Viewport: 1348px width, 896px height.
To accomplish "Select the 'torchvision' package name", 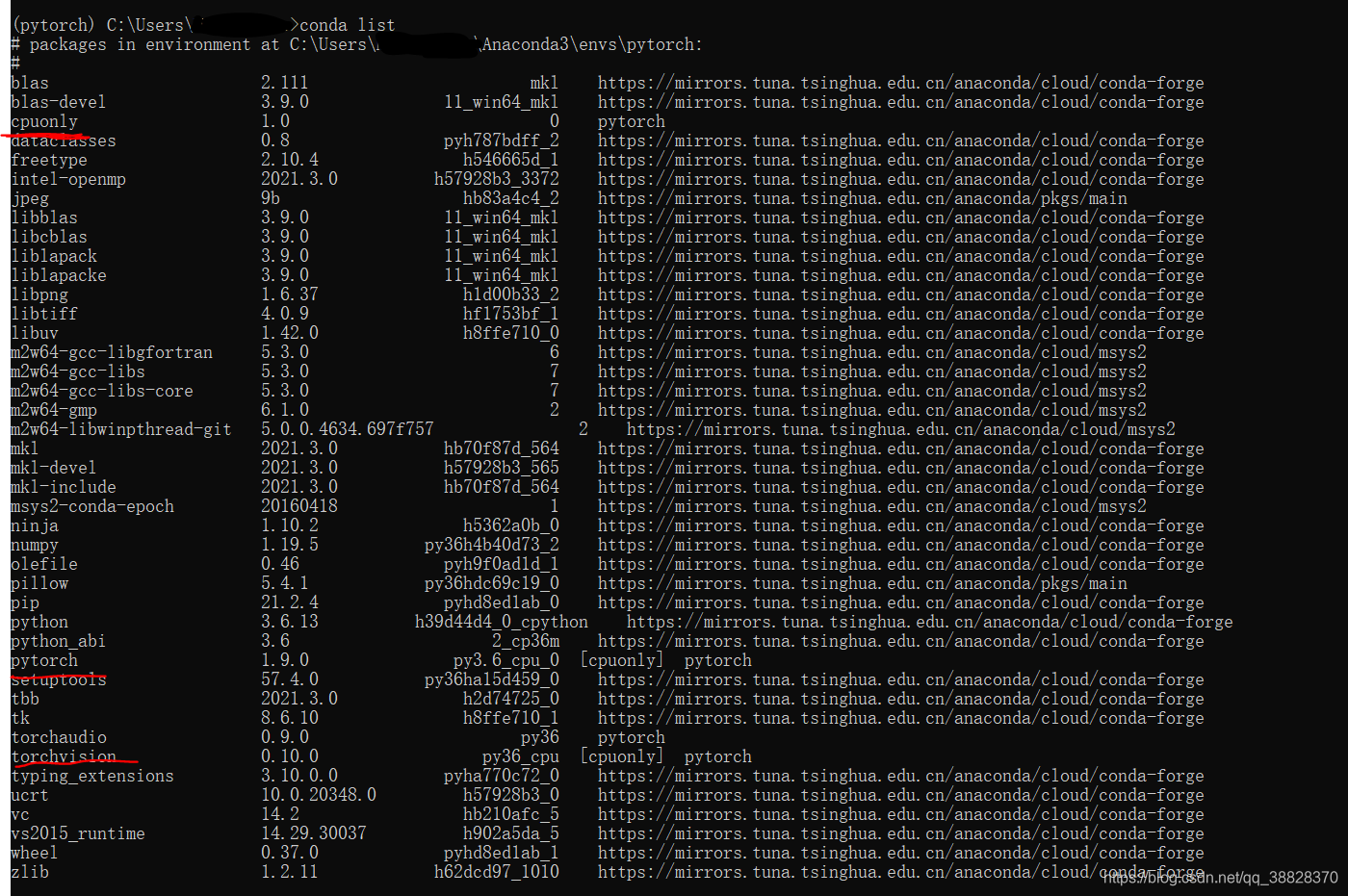I will [64, 756].
